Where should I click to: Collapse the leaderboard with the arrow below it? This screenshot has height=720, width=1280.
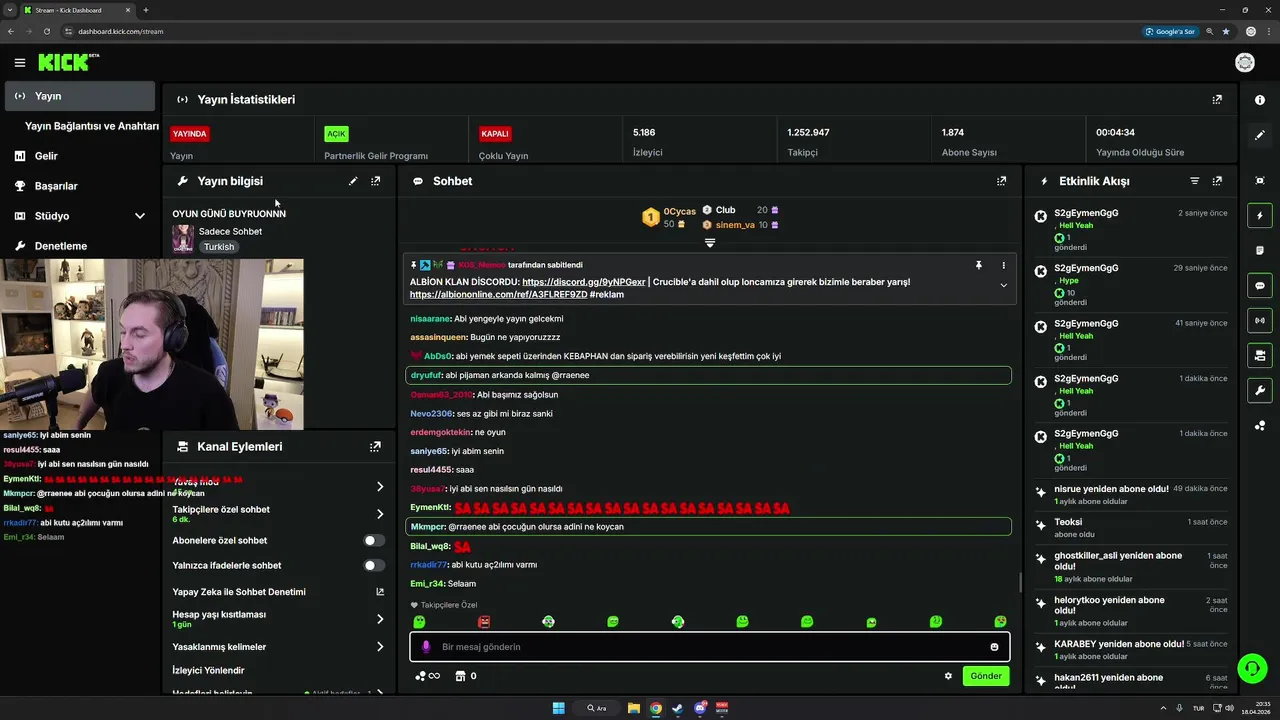coord(710,243)
